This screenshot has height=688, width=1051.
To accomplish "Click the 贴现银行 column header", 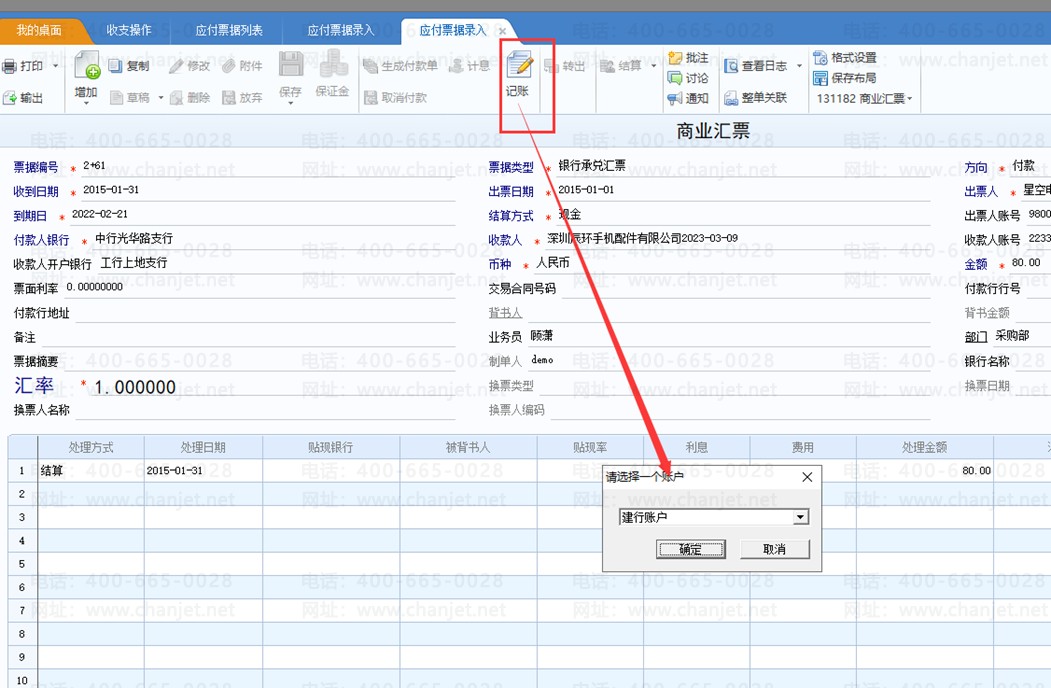I will (330, 447).
